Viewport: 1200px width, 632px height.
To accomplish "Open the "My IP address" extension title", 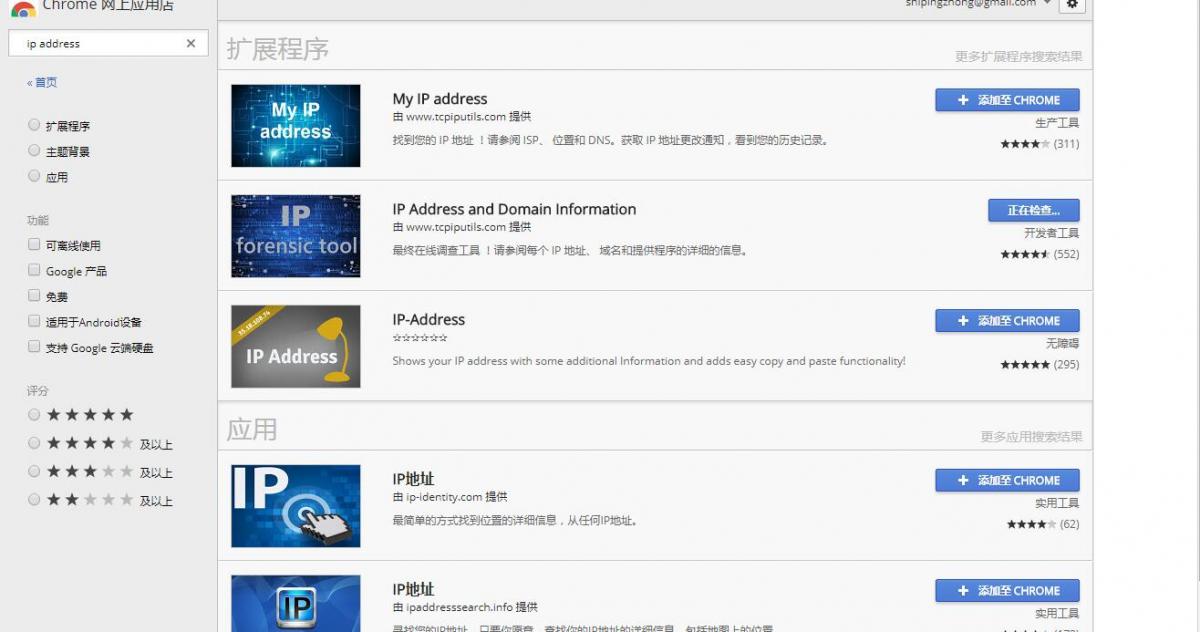I will tap(440, 99).
